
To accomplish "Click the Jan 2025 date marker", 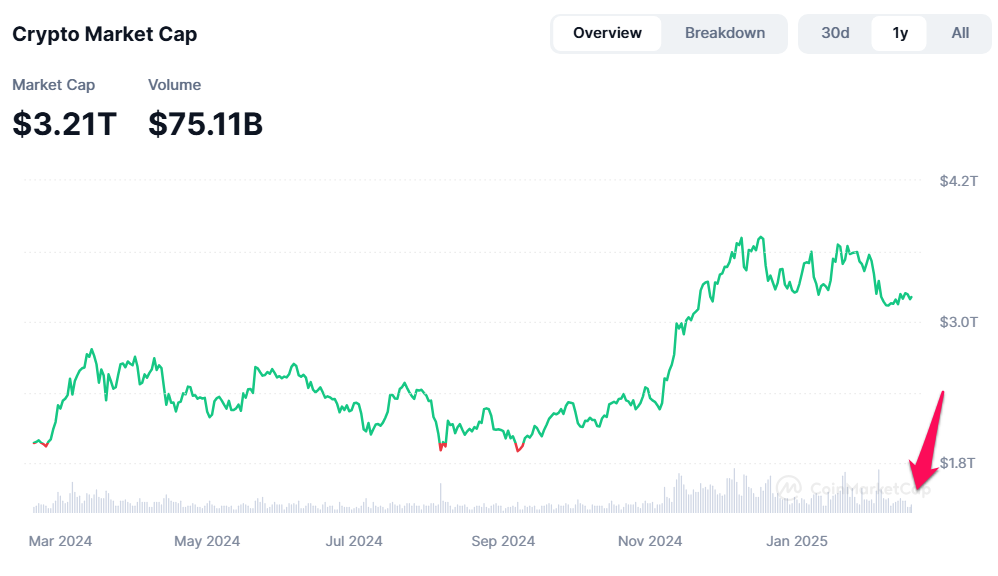I will pyautogui.click(x=796, y=541).
